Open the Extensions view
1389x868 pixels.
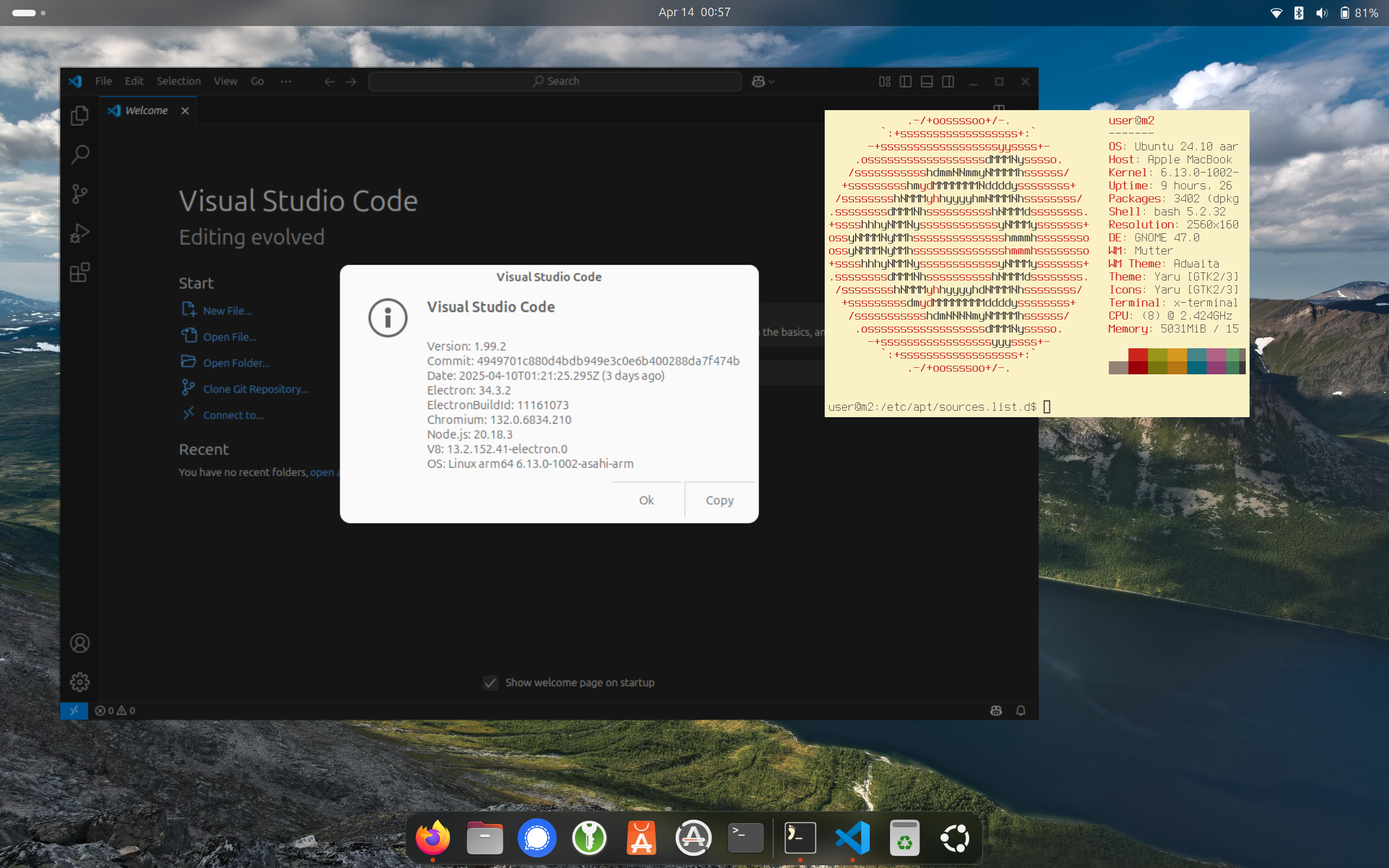point(80,273)
